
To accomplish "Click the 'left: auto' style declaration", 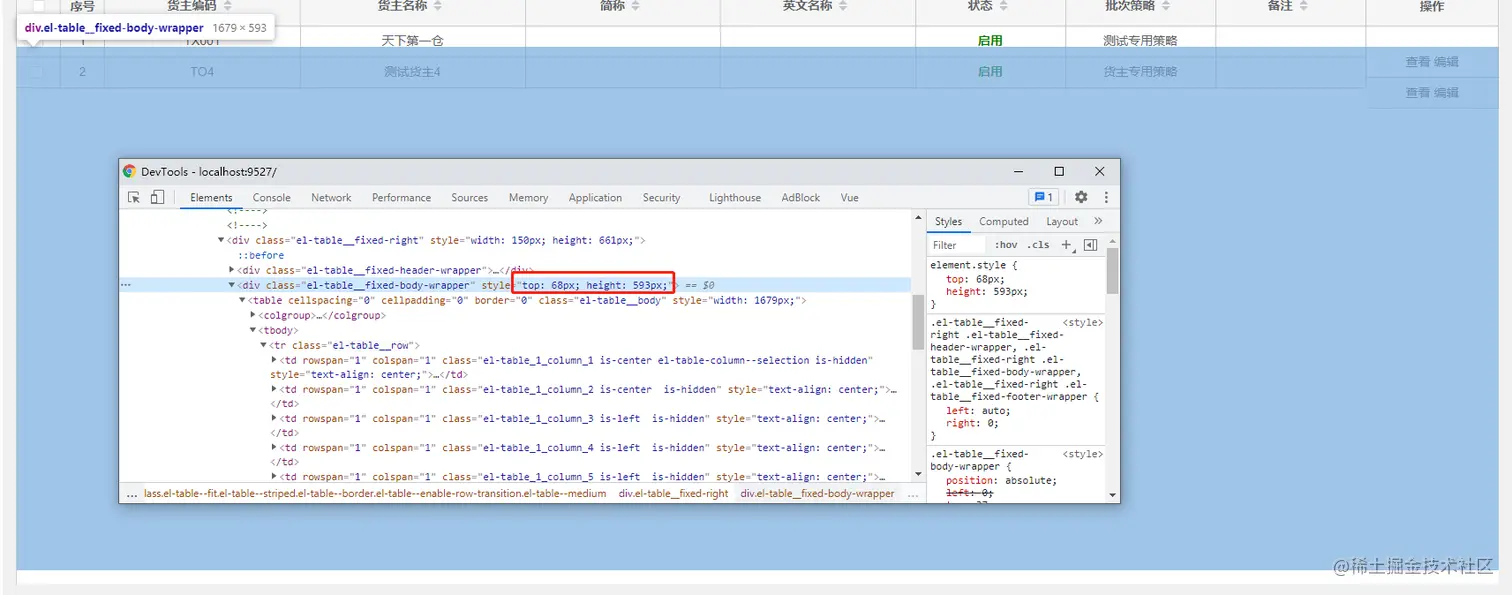I will 978,411.
